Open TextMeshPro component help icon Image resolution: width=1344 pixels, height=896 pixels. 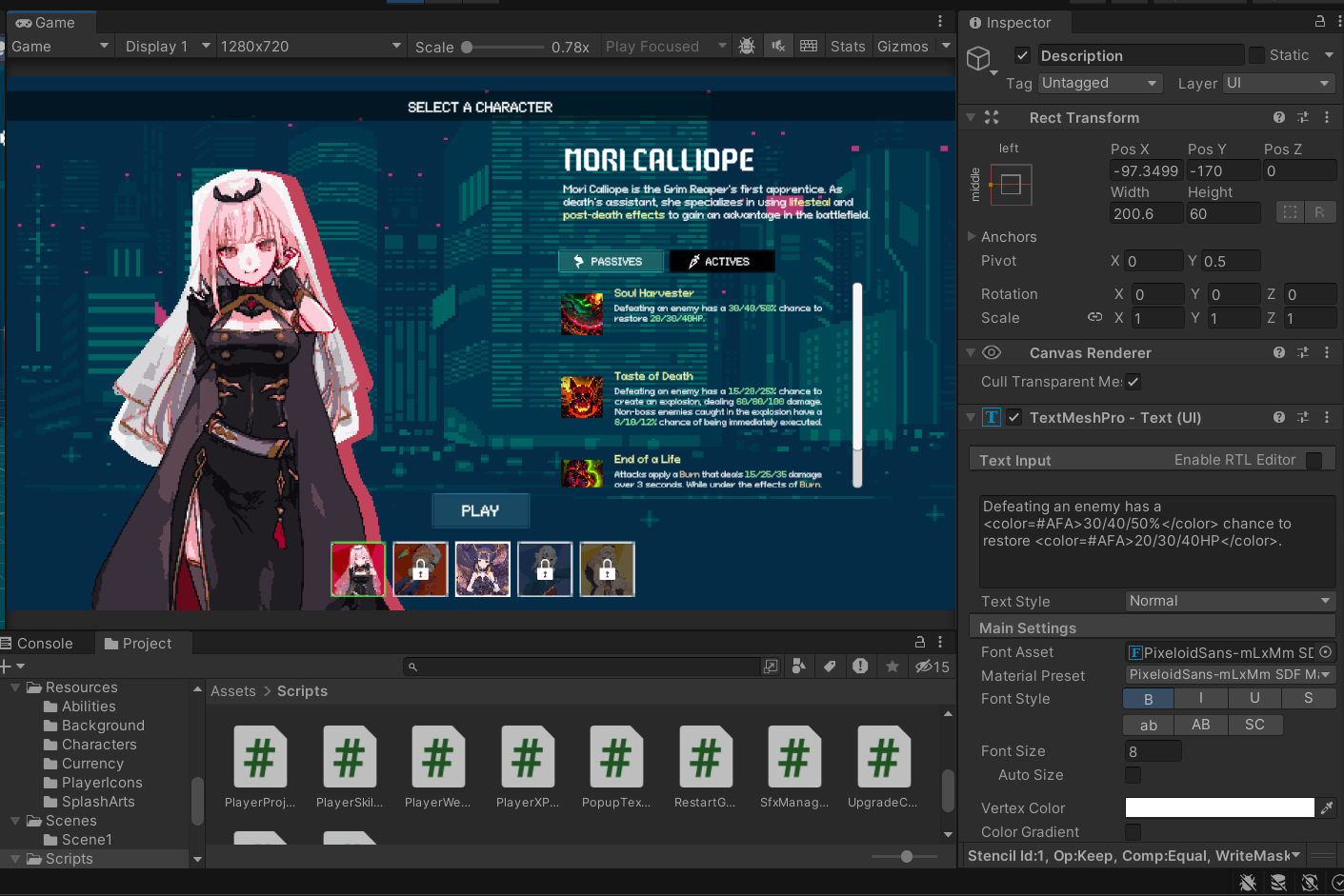(x=1279, y=417)
